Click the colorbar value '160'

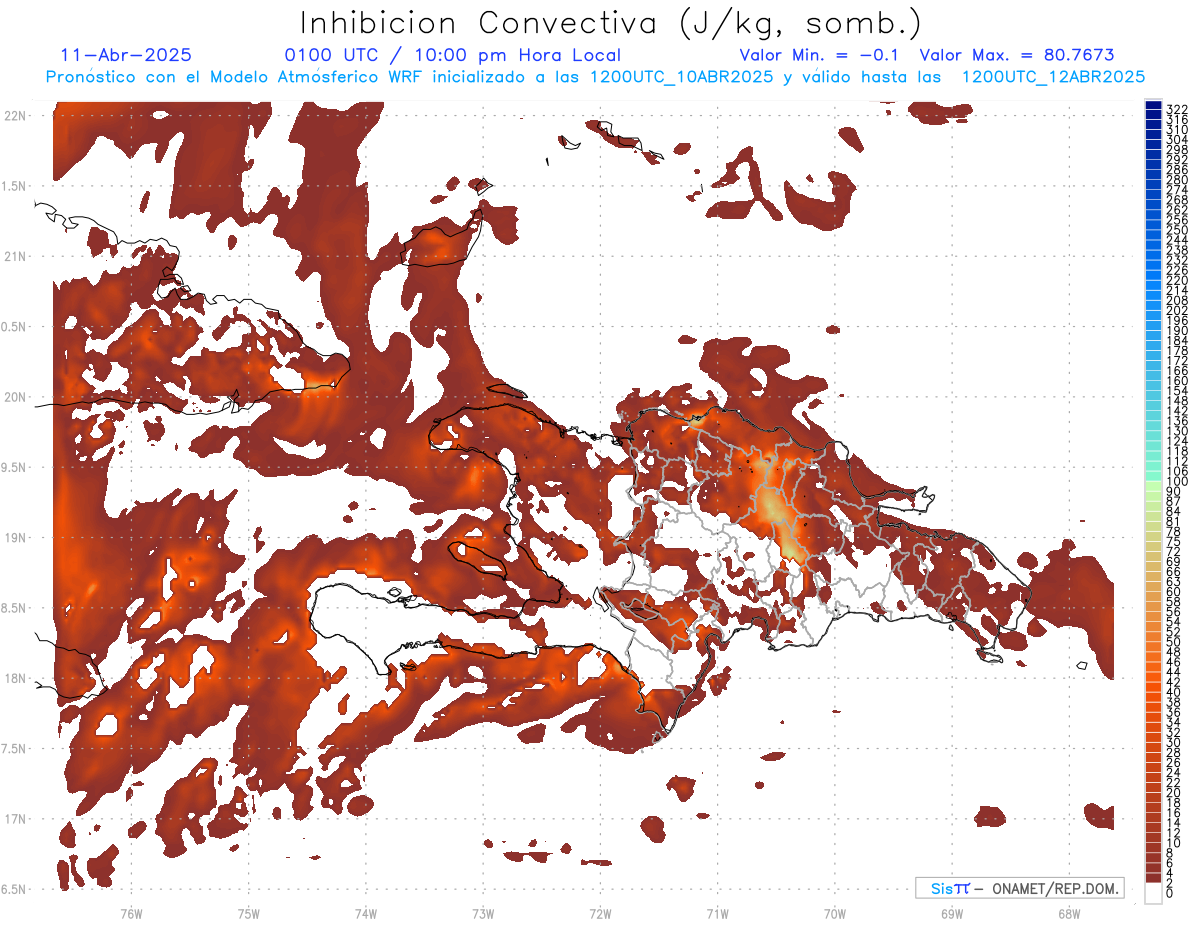coord(1176,381)
